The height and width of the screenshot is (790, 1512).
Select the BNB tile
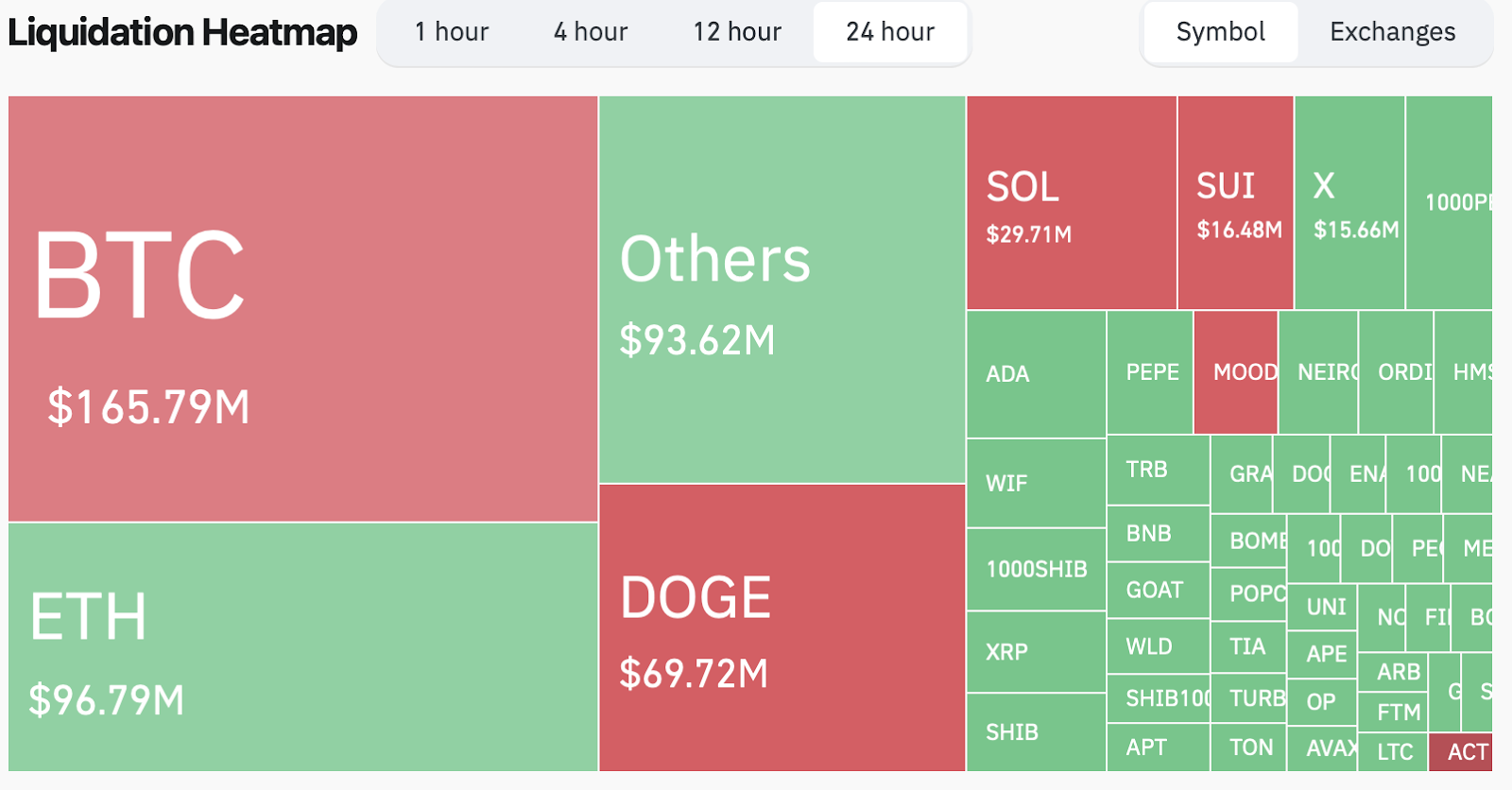[1159, 534]
